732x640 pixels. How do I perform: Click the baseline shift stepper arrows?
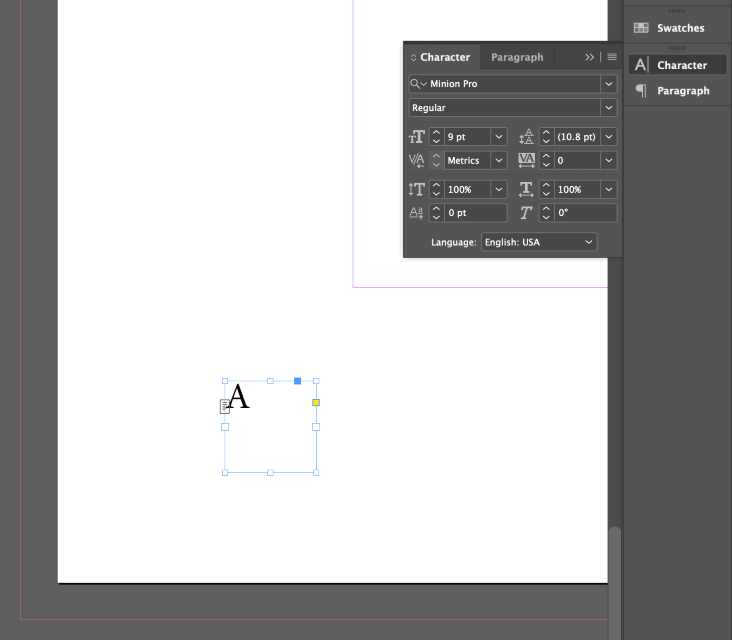[x=436, y=213]
